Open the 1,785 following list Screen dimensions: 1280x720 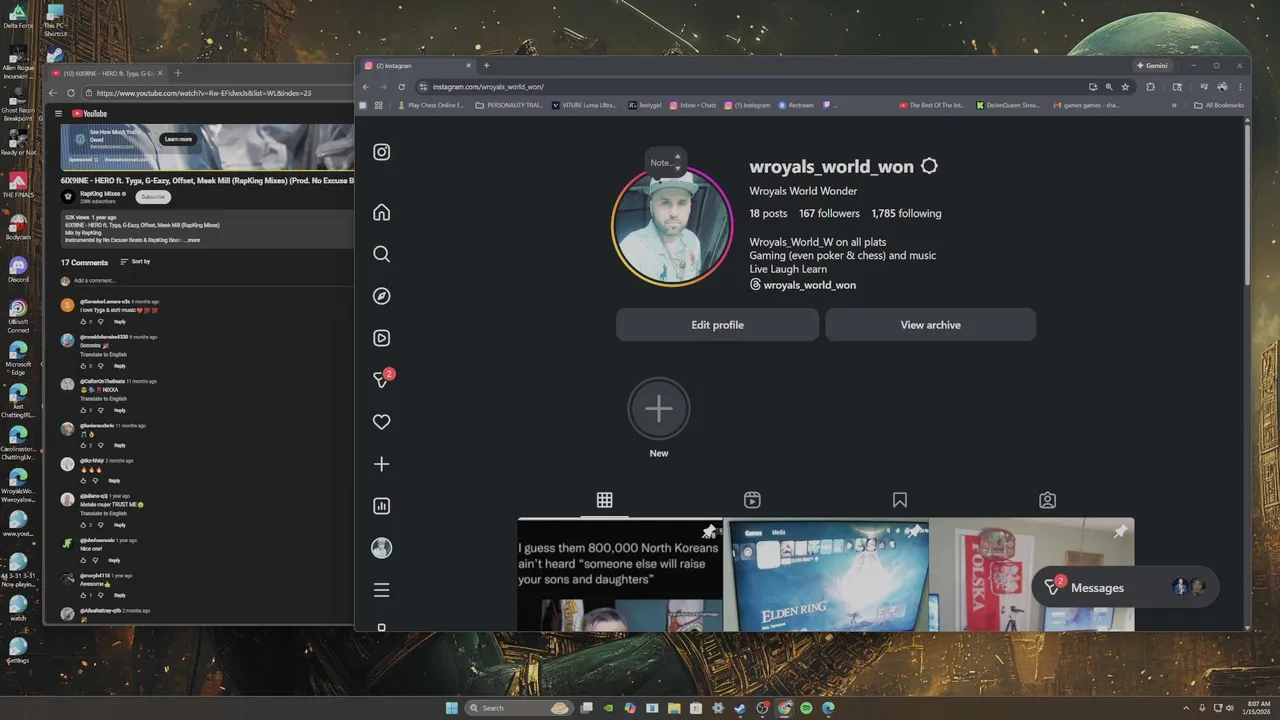point(906,213)
